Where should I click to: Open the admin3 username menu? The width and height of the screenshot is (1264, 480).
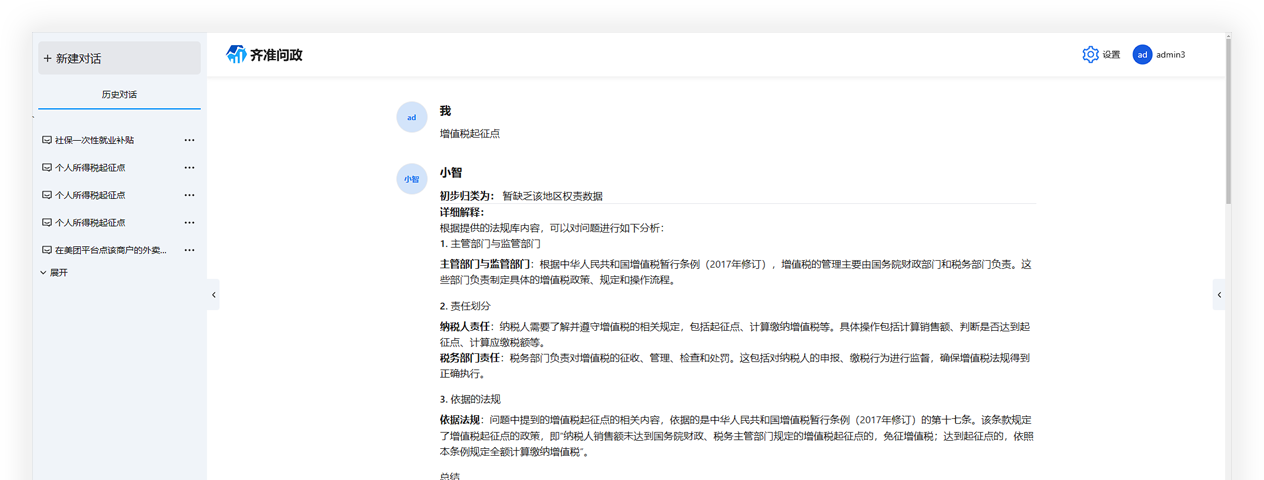tap(1171, 55)
